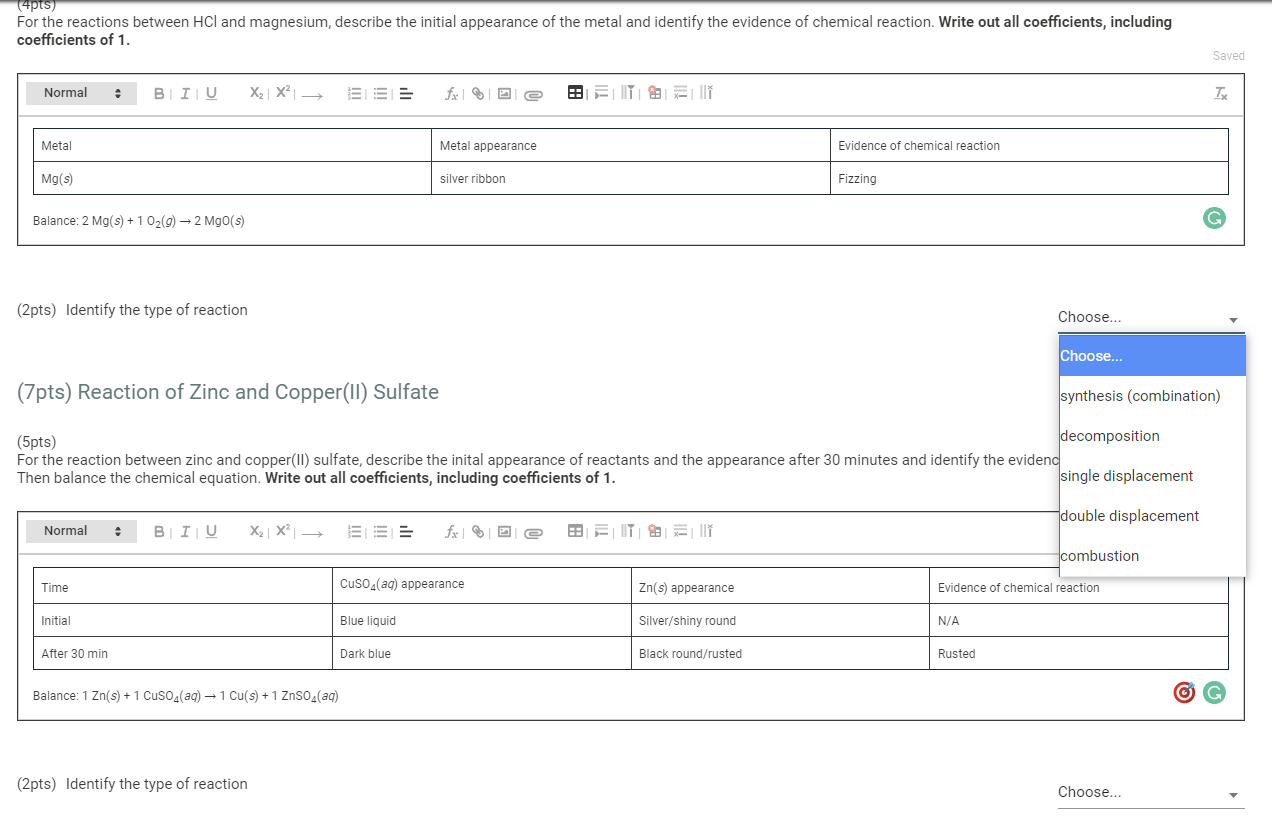Click the 'Metal appearance' header cell
The height and width of the screenshot is (838, 1272).
631,145
